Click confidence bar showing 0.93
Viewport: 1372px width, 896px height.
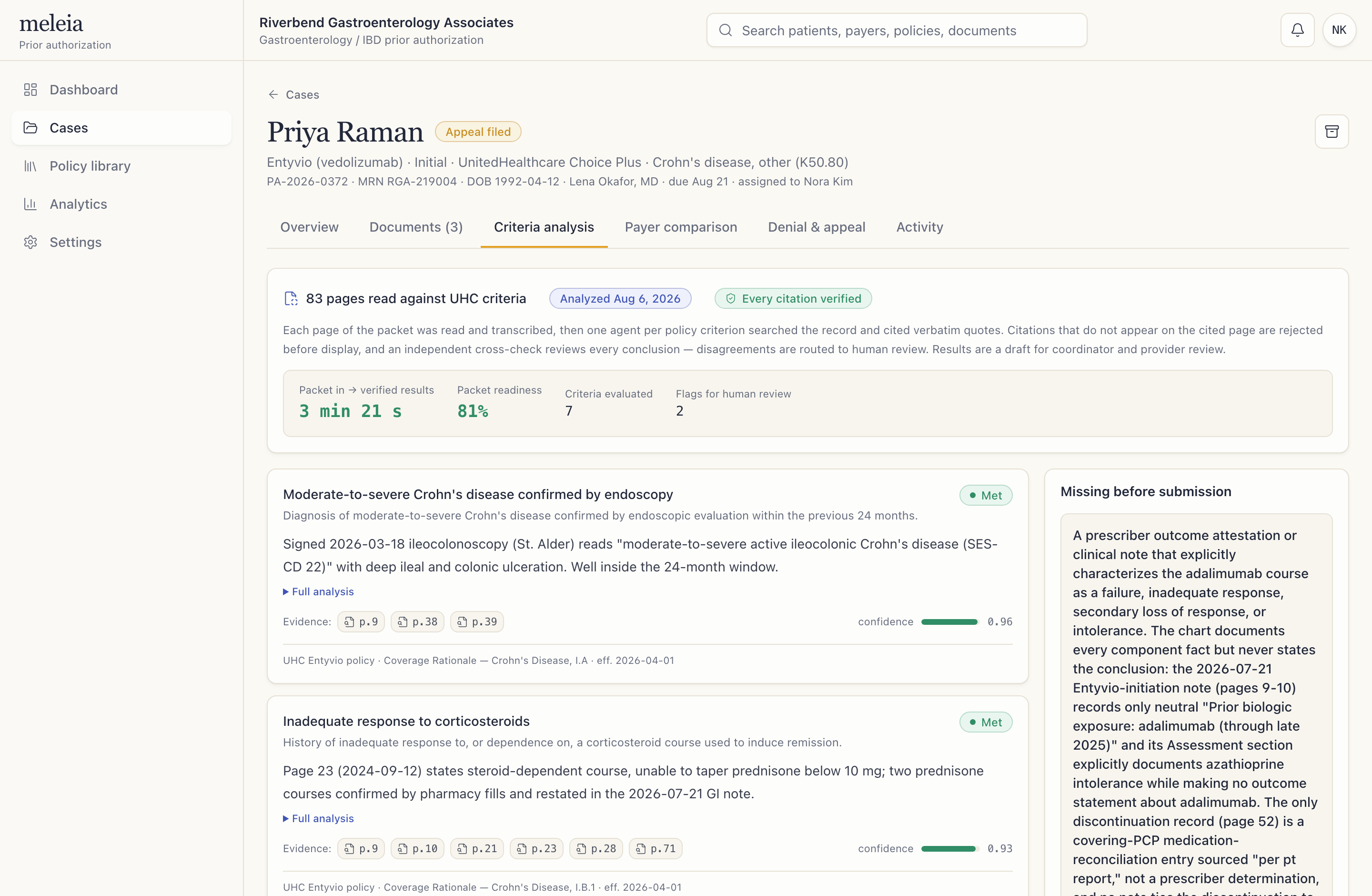coord(949,849)
